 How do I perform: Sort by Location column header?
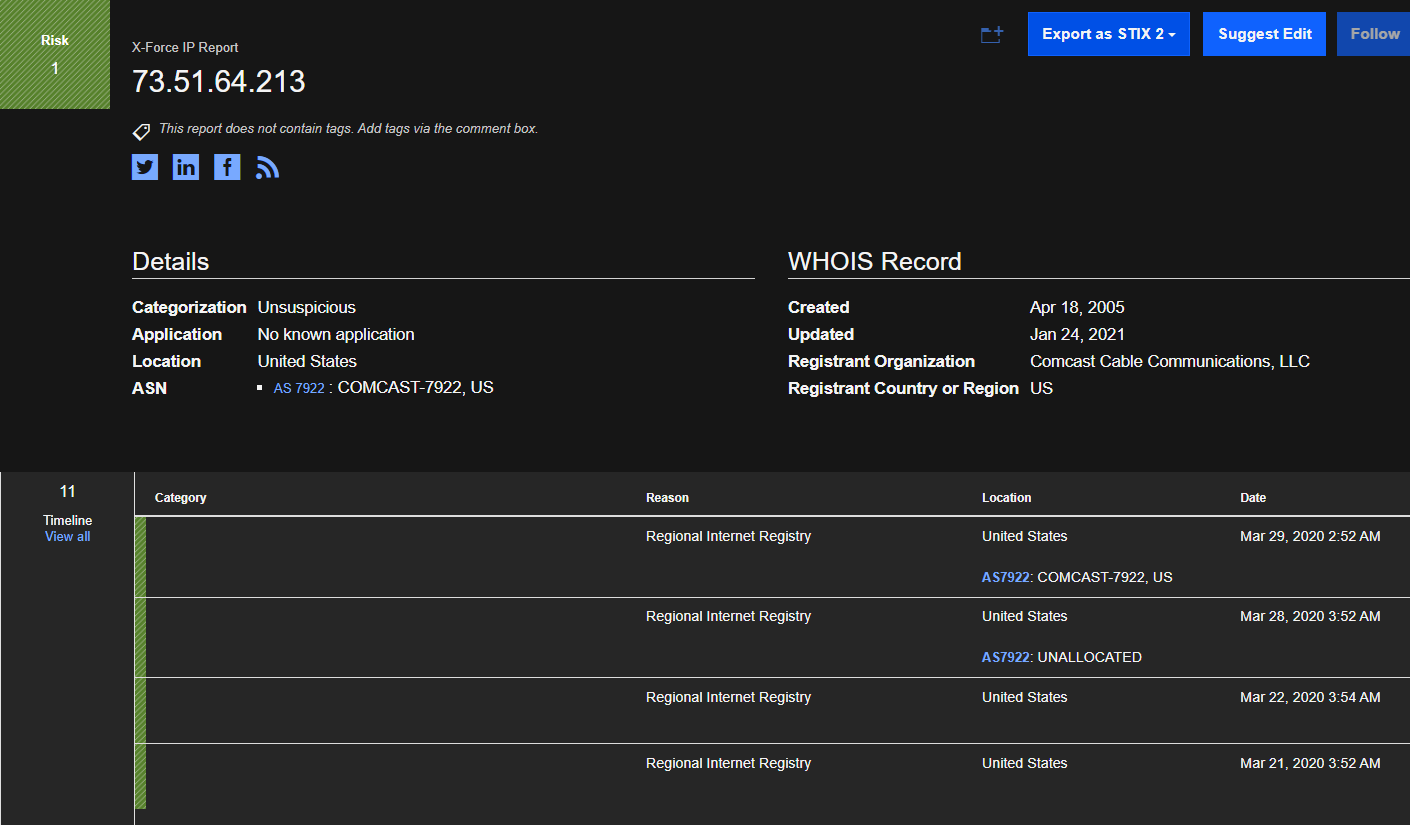pos(1007,497)
